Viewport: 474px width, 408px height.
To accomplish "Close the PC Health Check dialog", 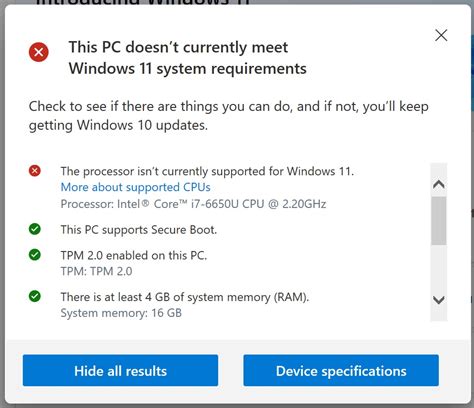I will (441, 35).
